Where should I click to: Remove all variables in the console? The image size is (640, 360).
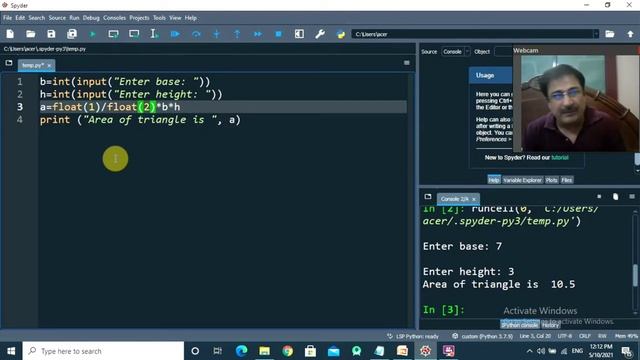tap(616, 197)
